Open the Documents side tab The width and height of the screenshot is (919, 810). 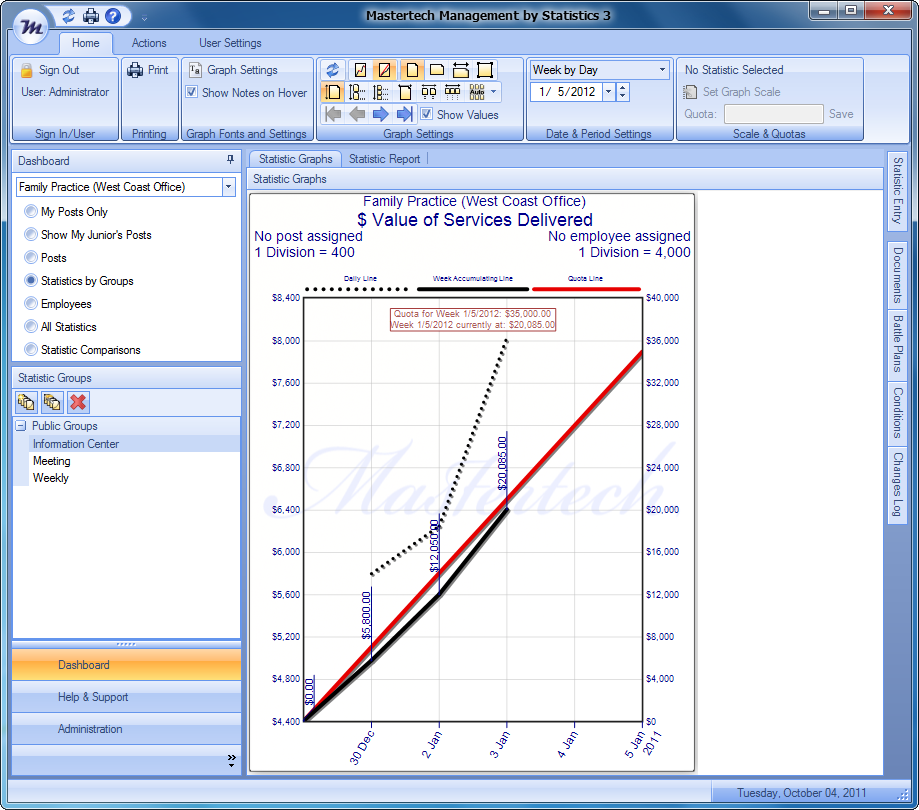(x=897, y=275)
